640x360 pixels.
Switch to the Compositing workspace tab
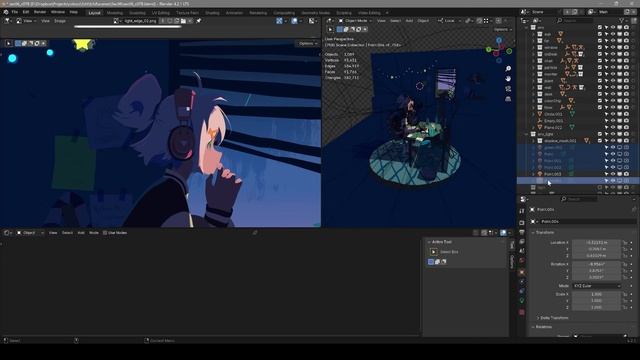284,13
